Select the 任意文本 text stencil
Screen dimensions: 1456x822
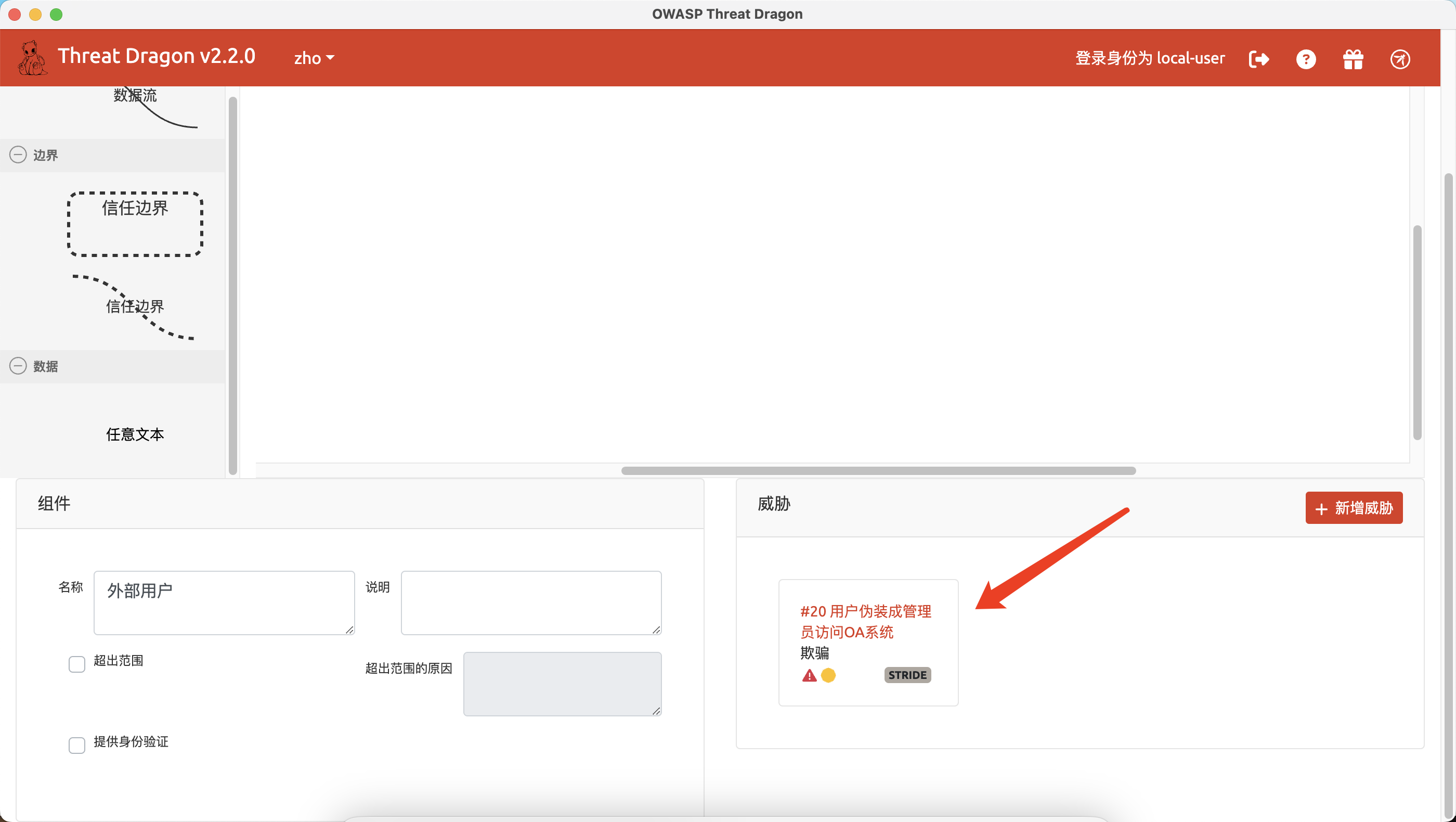[x=135, y=434]
